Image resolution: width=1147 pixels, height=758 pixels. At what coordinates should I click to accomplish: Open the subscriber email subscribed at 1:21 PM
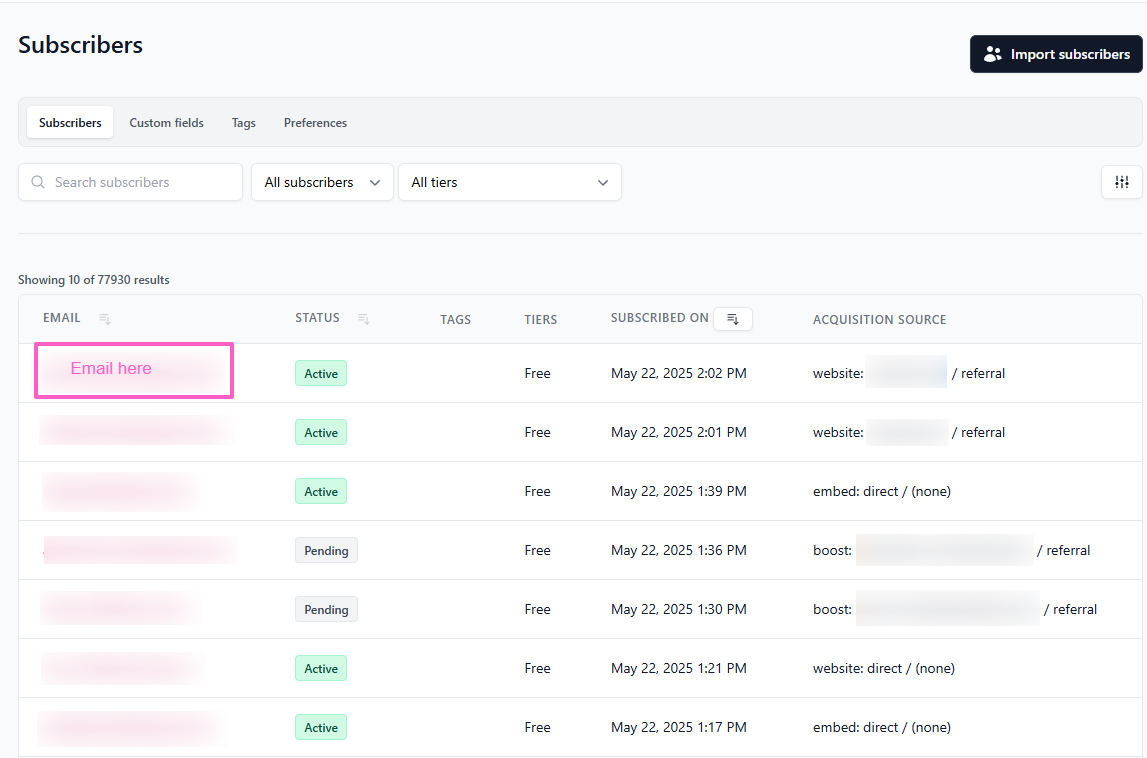[122, 668]
